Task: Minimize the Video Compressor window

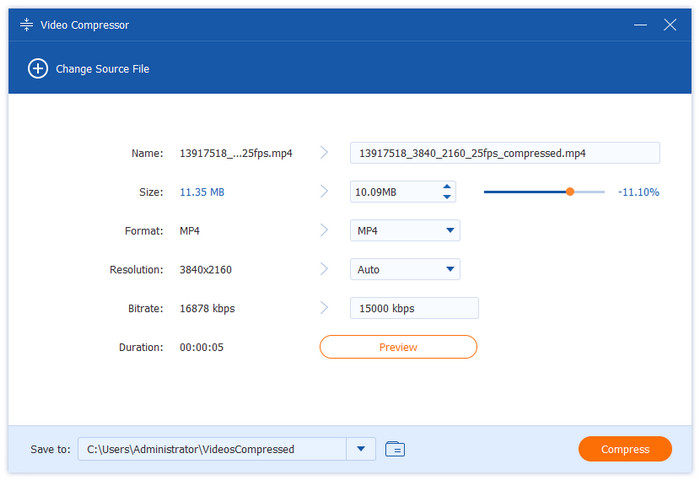Action: click(x=637, y=24)
